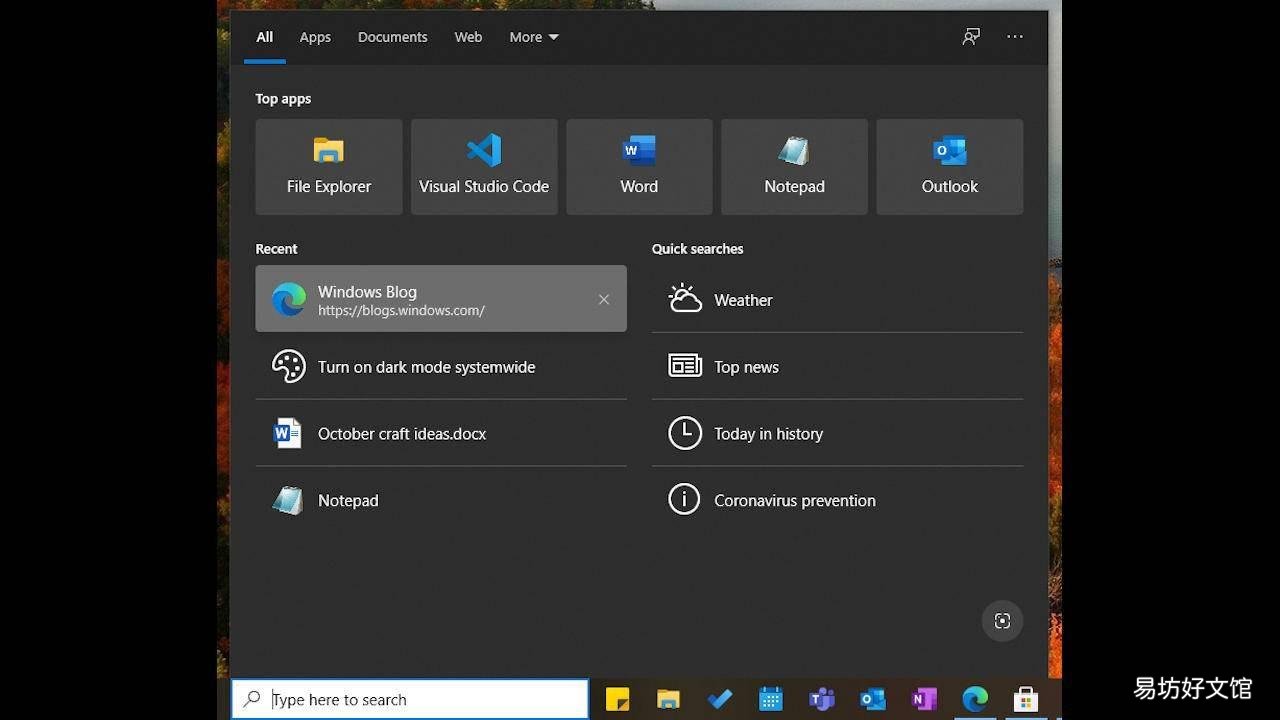
Task: Open the feedback icon in search header
Action: 971,37
